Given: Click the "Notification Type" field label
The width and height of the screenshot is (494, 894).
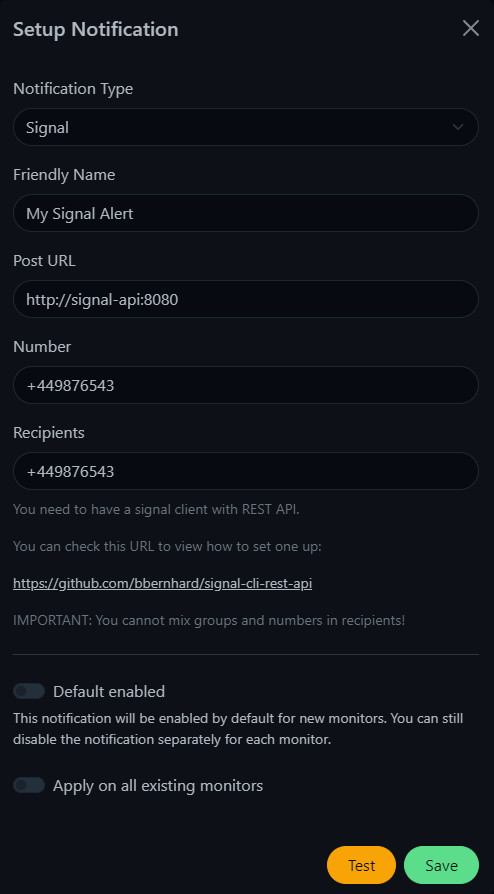Looking at the screenshot, I should point(73,89).
